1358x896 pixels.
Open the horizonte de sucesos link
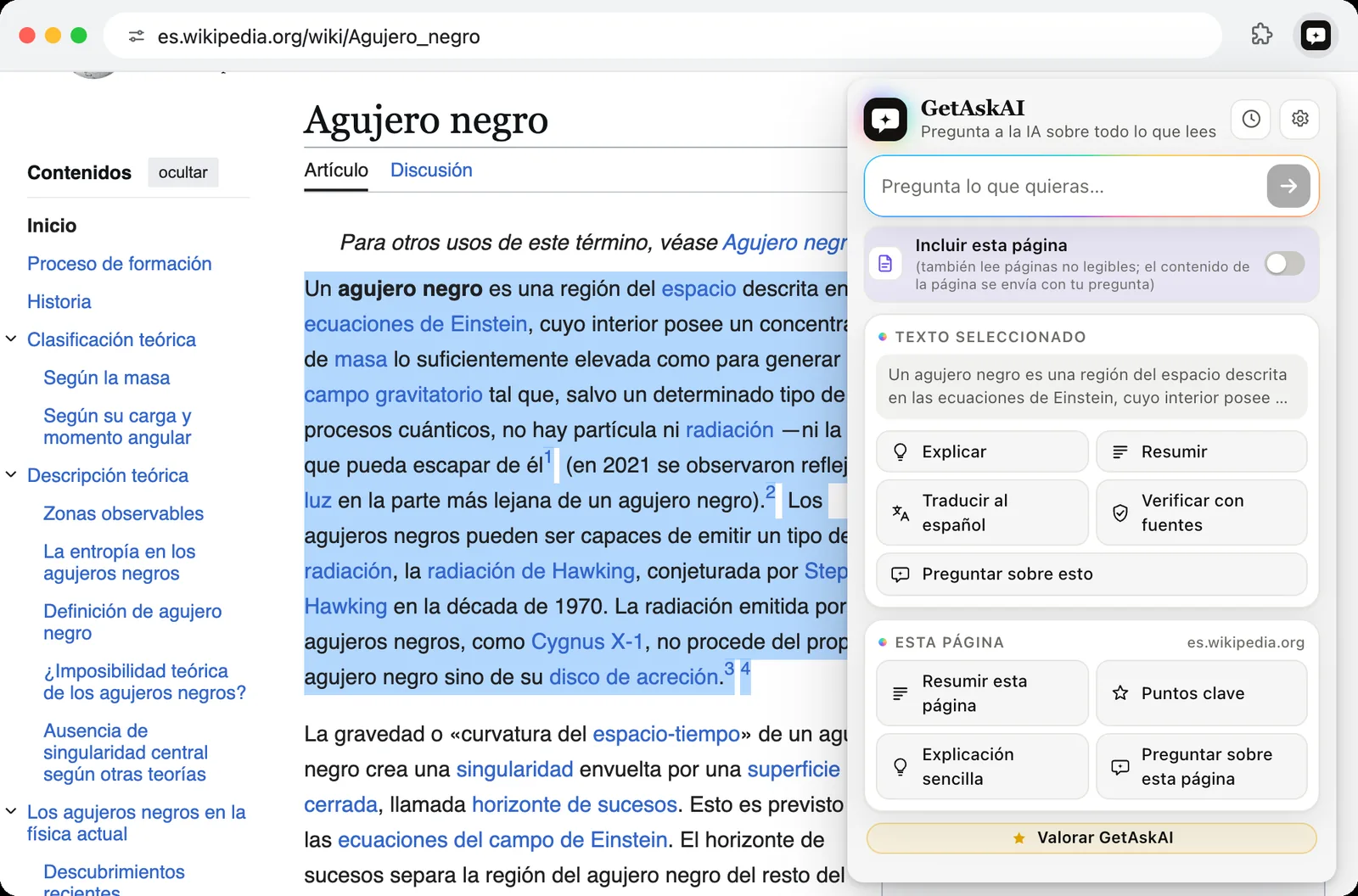[575, 804]
